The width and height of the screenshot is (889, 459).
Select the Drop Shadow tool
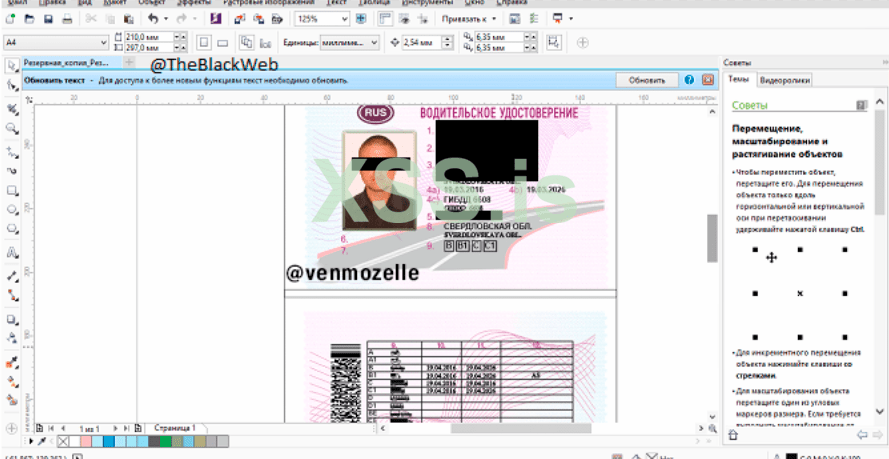pyautogui.click(x=12, y=319)
